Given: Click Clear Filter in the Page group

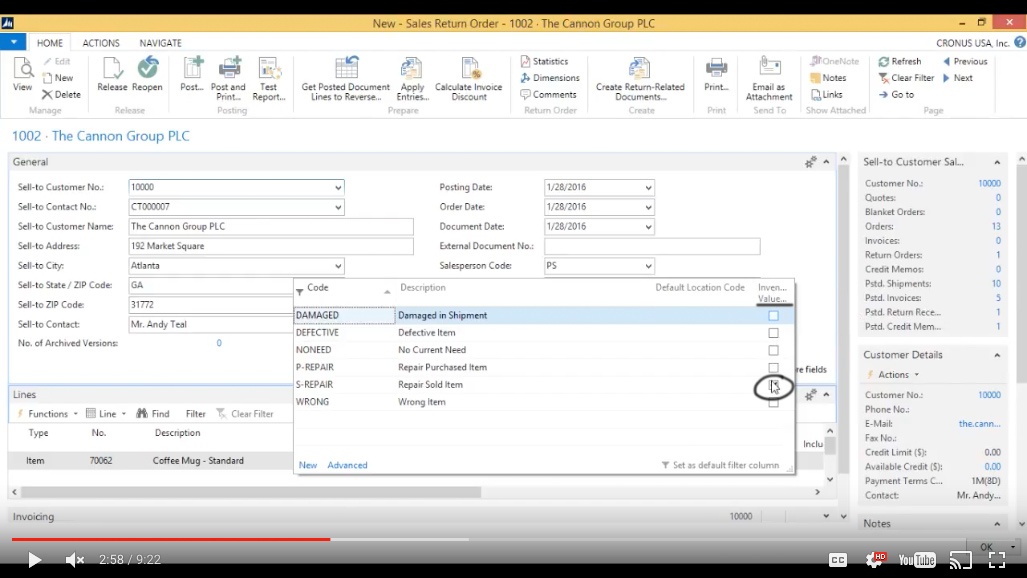Looking at the screenshot, I should pos(906,77).
